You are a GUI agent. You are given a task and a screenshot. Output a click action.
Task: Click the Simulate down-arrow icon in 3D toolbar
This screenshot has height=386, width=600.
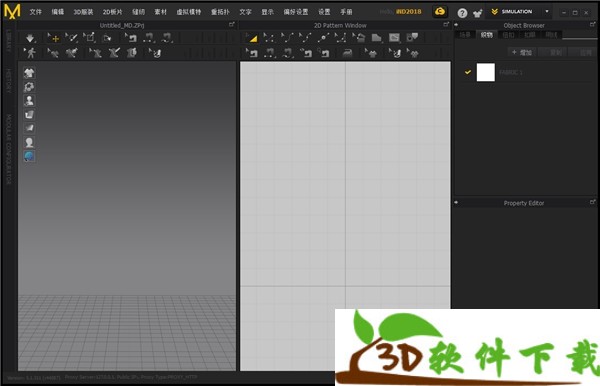(30, 38)
